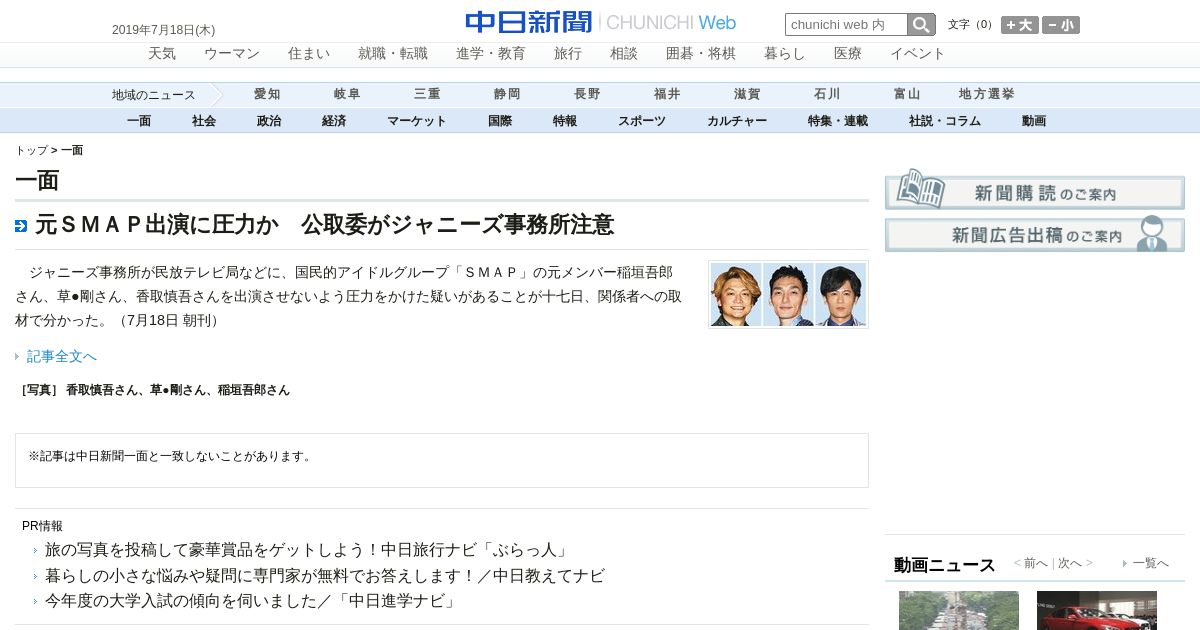Open 中日教えてナビ PR link
Viewport: 1200px width, 630px height.
point(325,576)
